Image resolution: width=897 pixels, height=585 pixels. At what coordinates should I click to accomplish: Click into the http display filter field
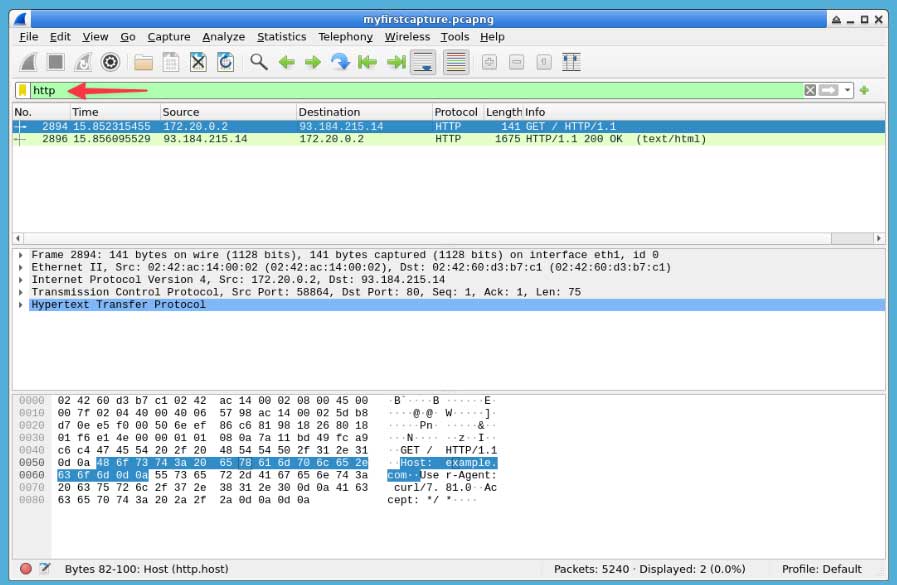pos(418,90)
